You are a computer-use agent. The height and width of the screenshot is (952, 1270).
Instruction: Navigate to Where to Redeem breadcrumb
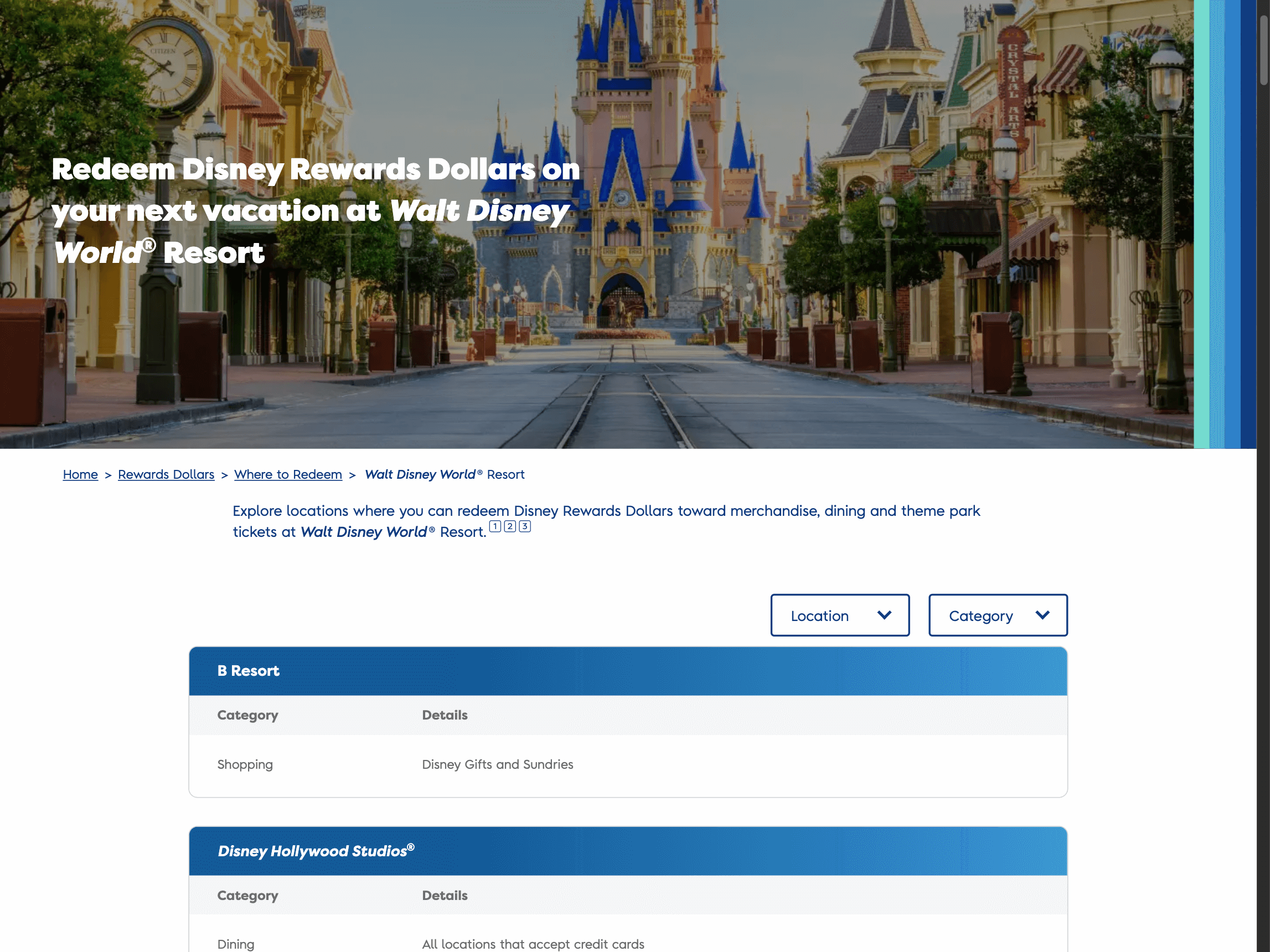point(288,474)
